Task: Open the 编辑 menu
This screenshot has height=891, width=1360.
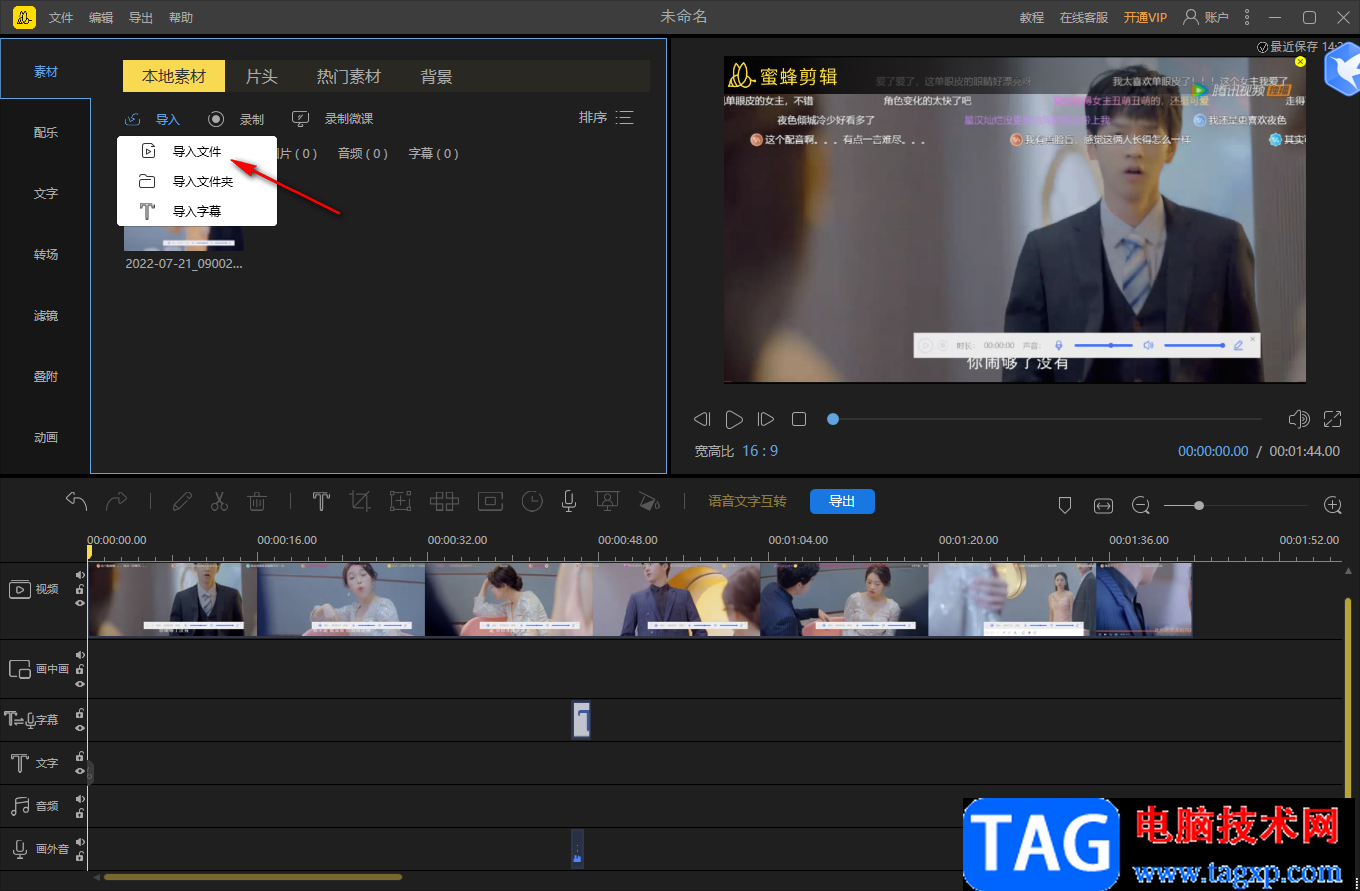Action: (101, 18)
